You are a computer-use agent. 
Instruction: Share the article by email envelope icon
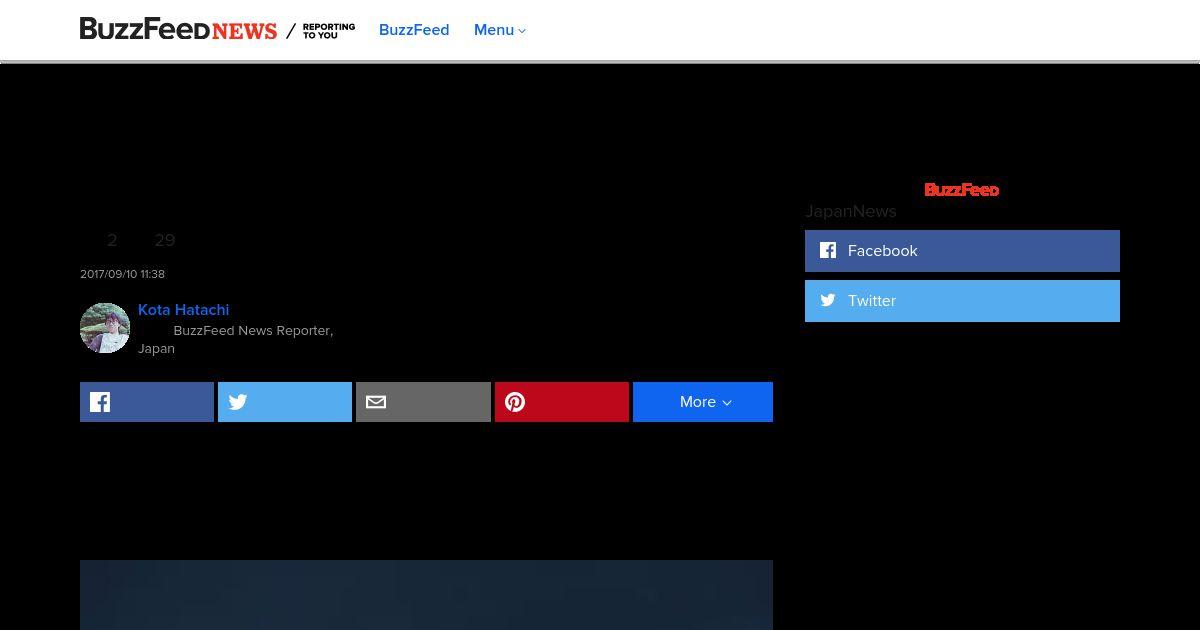[423, 402]
